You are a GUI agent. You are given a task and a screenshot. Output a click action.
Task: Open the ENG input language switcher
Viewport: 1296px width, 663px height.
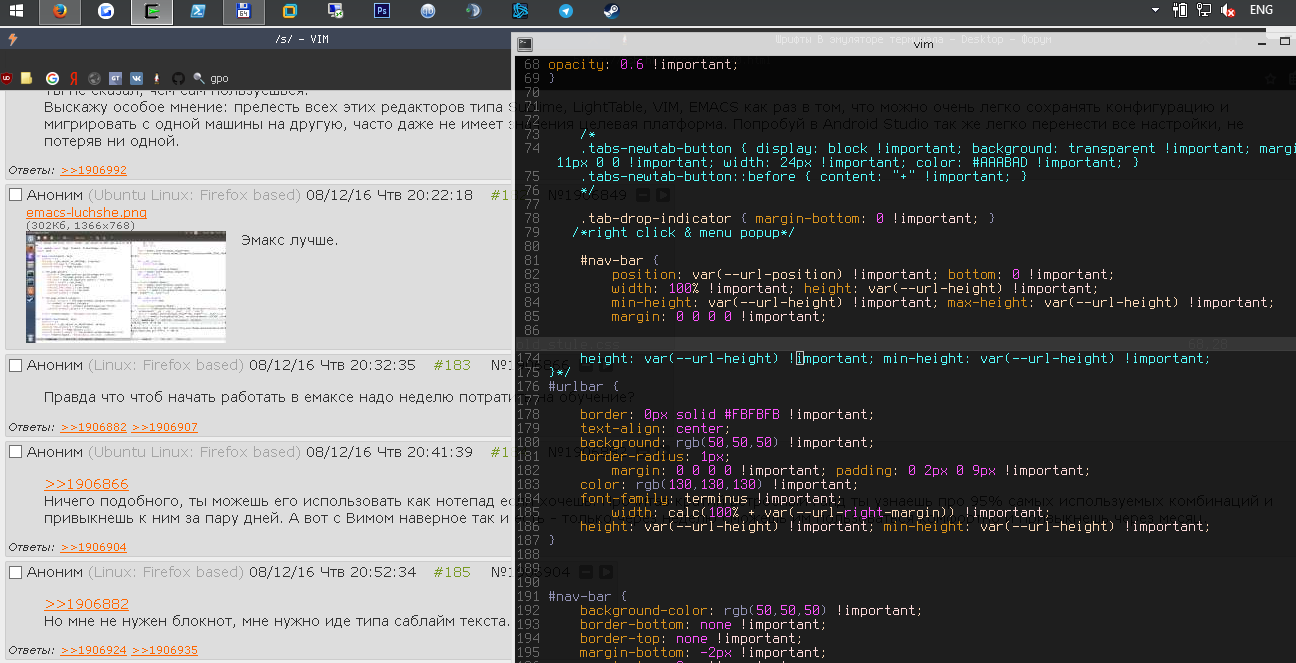tap(1261, 10)
